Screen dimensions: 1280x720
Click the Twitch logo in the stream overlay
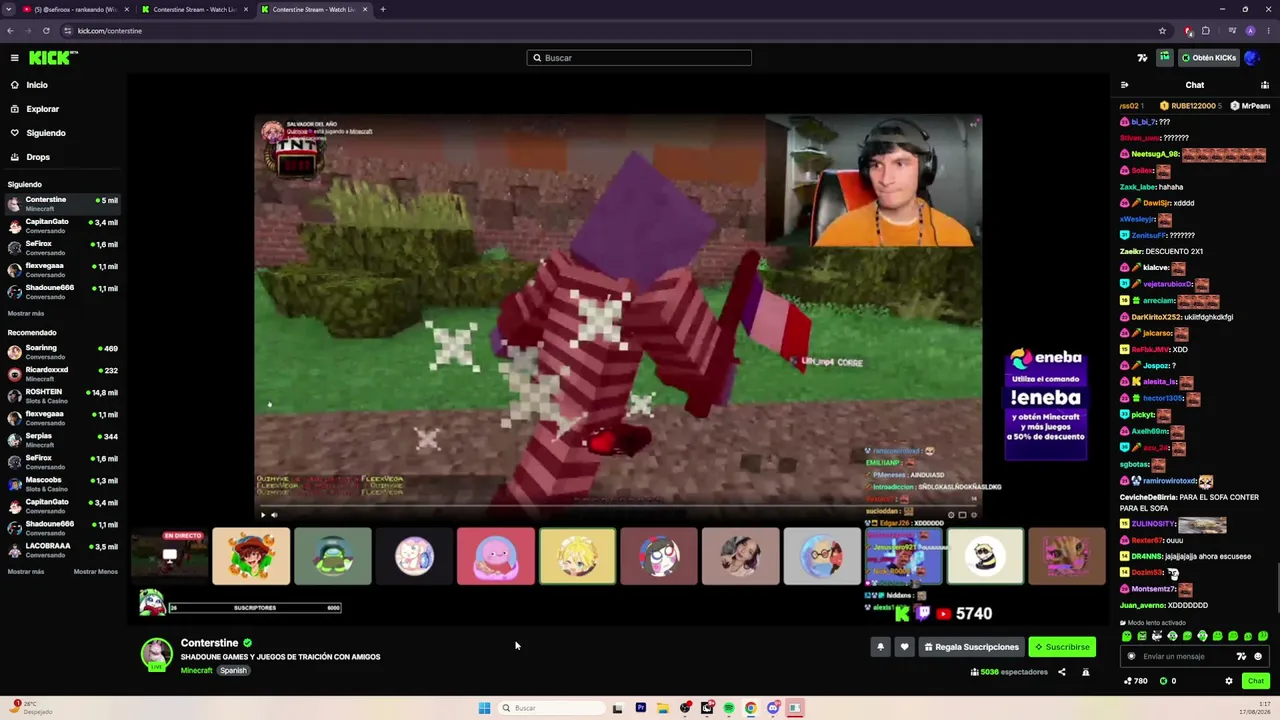923,614
